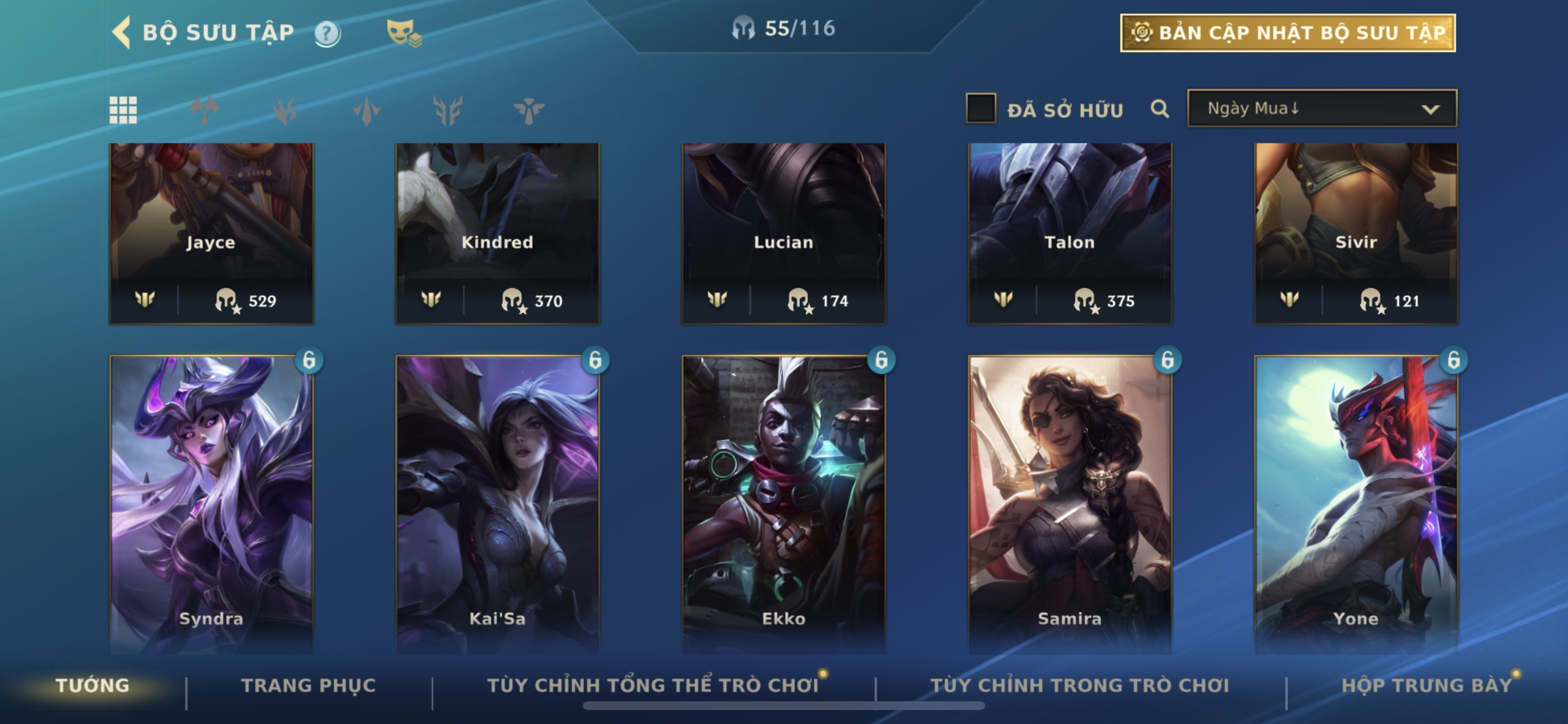Viewport: 1568px width, 724px height.
Task: Open the champion search magnifier
Action: click(x=1160, y=109)
